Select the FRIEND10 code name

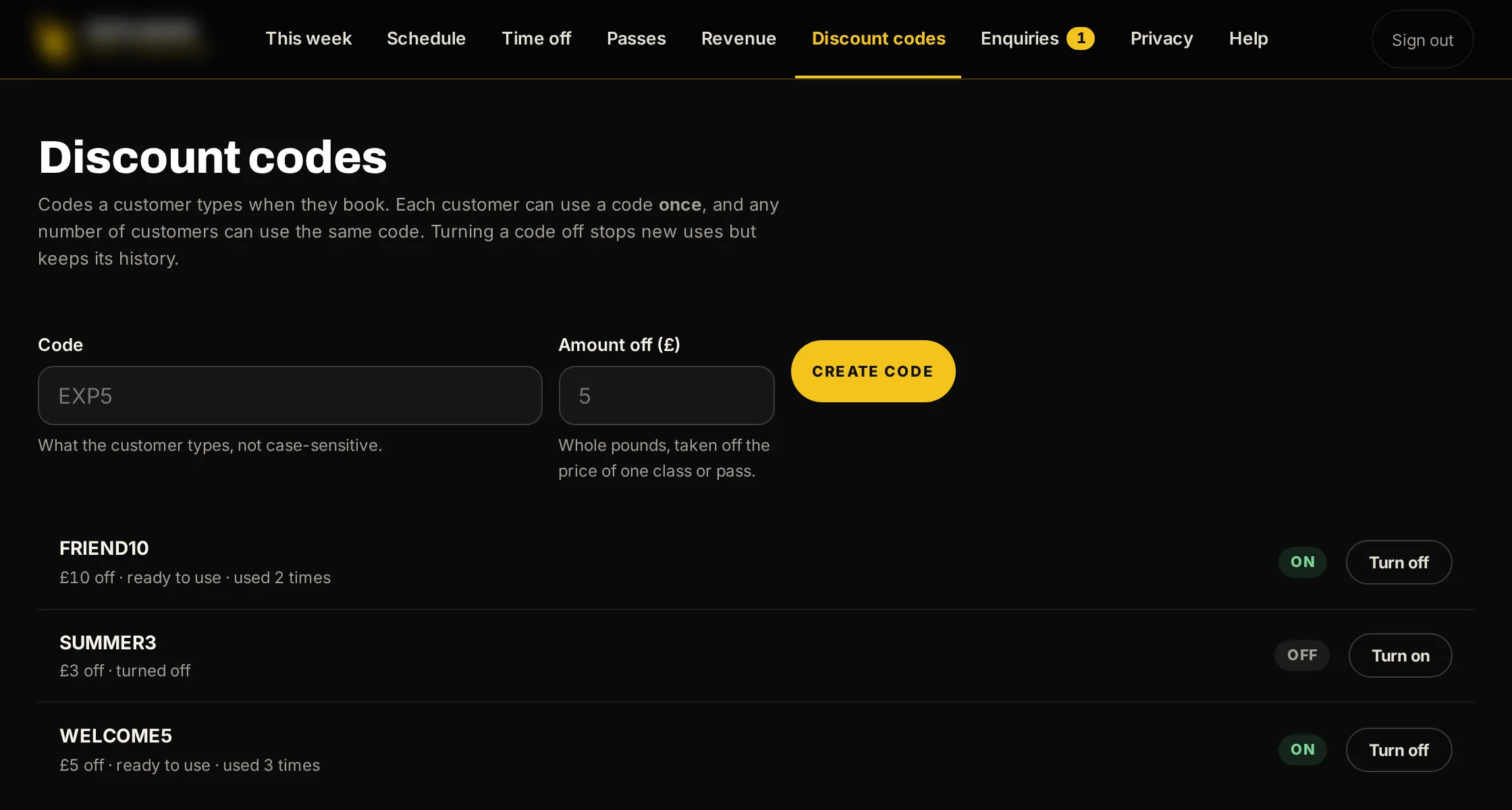104,548
